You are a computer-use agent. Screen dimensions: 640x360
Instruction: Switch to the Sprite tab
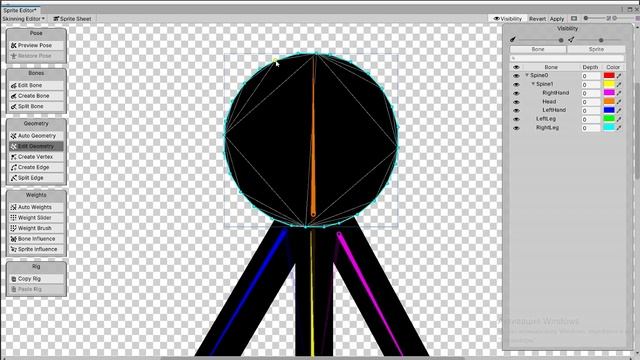[596, 49]
